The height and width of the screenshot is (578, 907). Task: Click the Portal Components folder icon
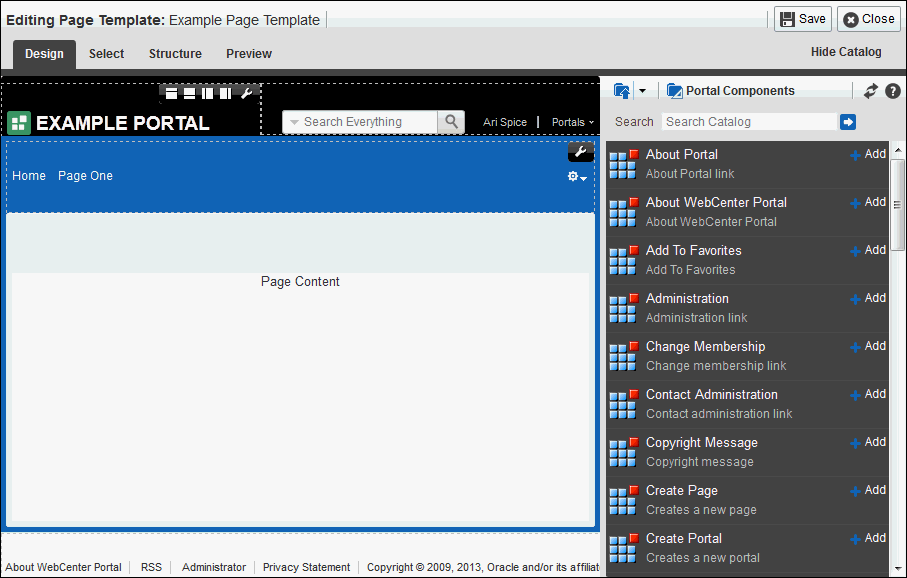[x=674, y=91]
